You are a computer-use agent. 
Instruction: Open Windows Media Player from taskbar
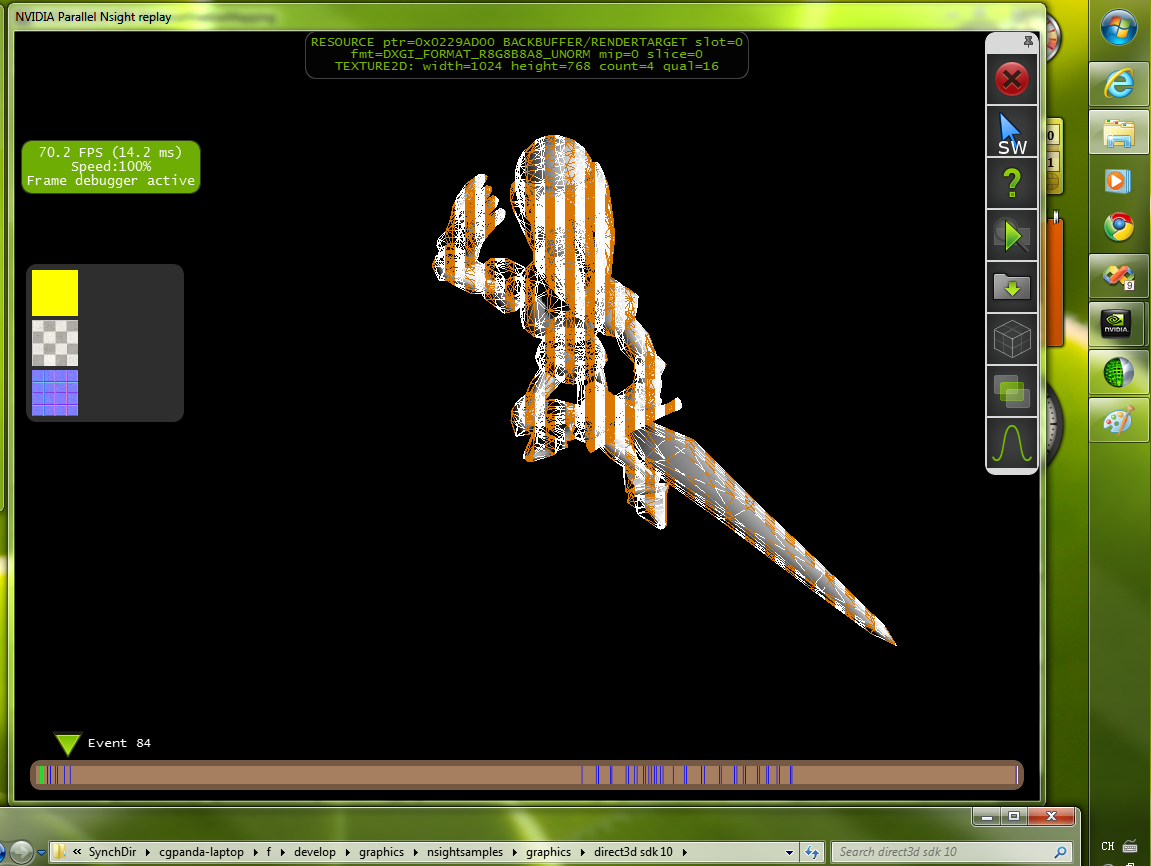(1118, 181)
